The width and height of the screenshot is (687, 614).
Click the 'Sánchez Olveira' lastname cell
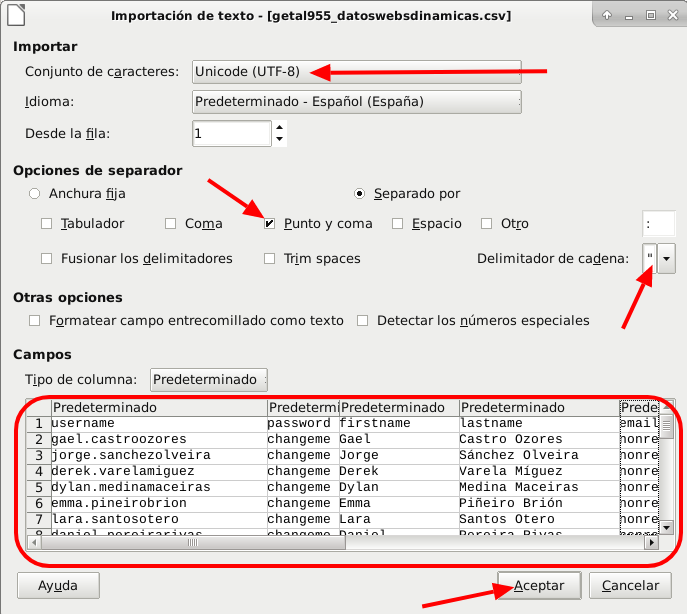[539, 455]
